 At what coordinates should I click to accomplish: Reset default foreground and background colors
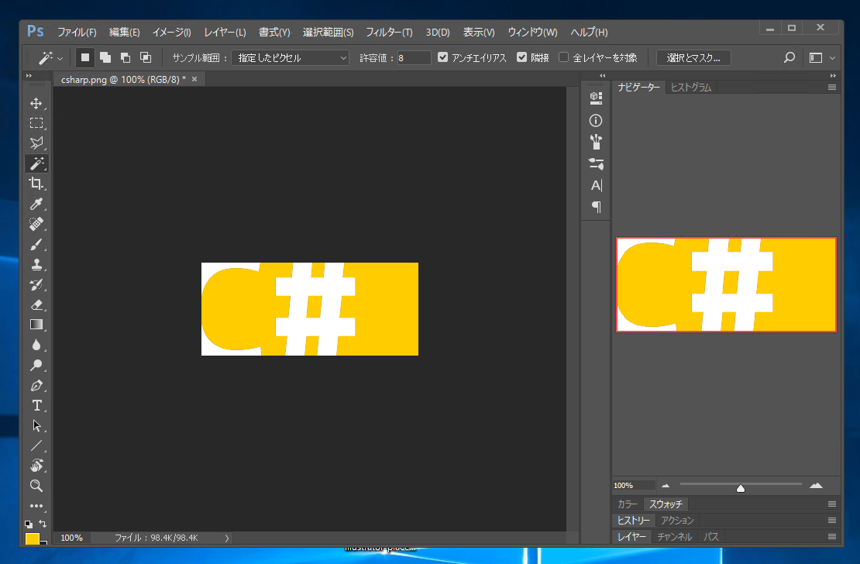[29, 524]
